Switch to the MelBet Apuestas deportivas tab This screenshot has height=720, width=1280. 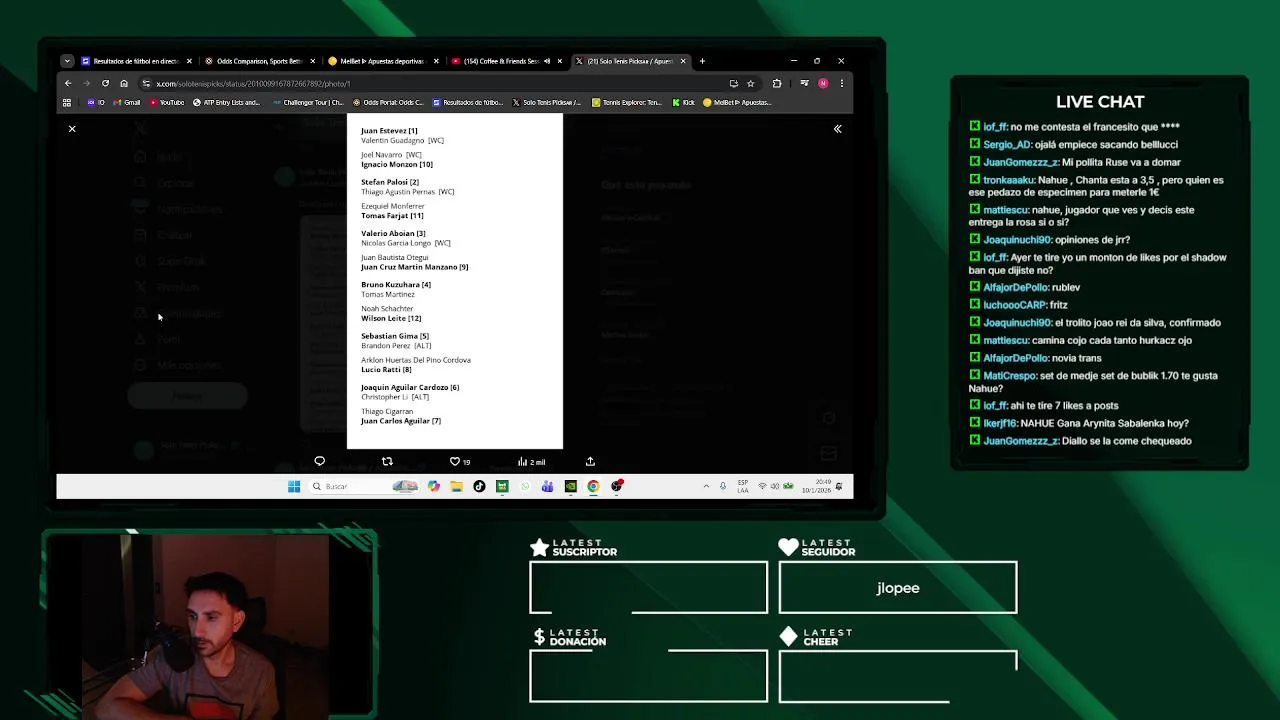click(383, 61)
